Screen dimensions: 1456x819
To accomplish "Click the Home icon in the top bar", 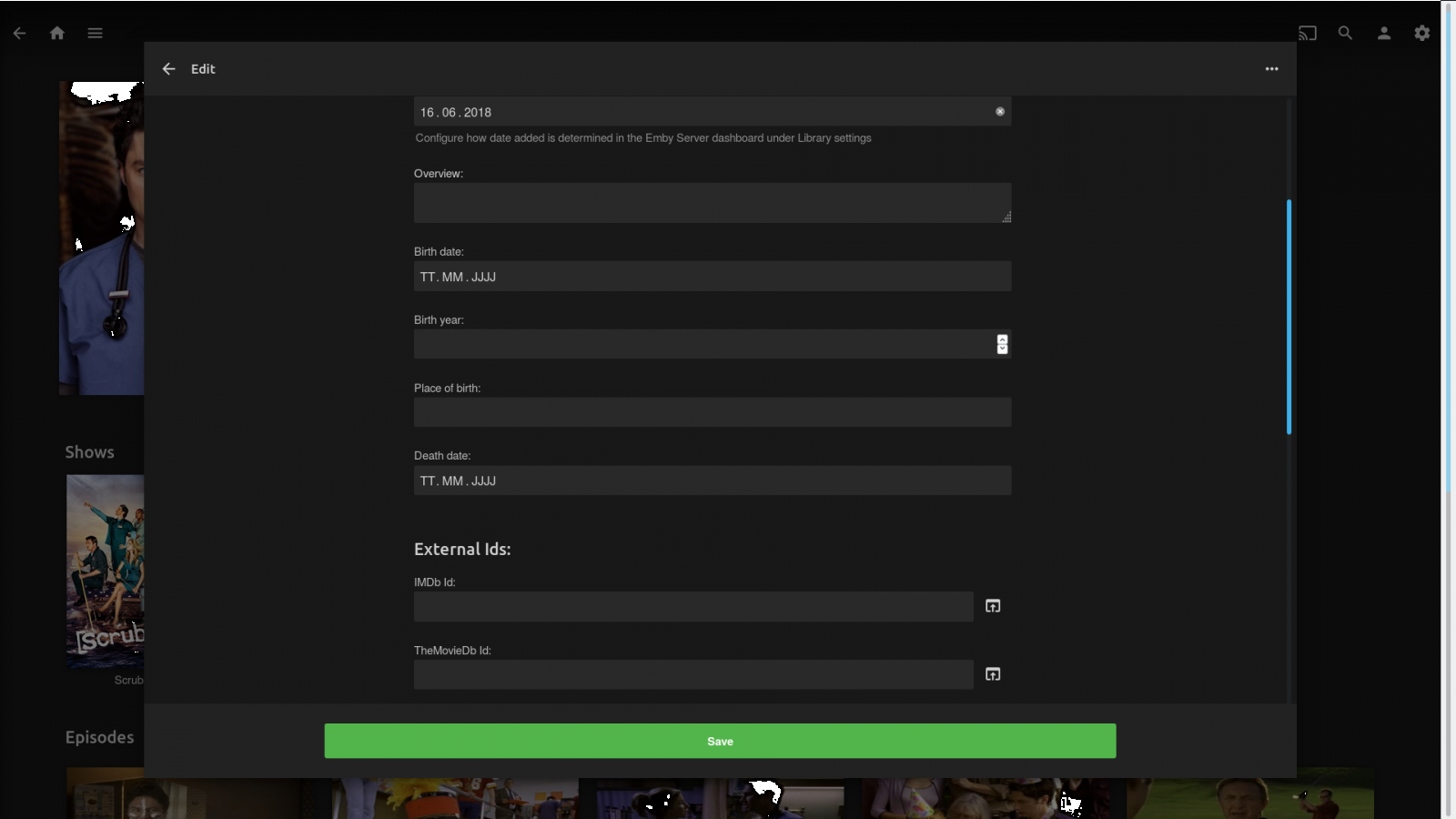I will tap(56, 33).
